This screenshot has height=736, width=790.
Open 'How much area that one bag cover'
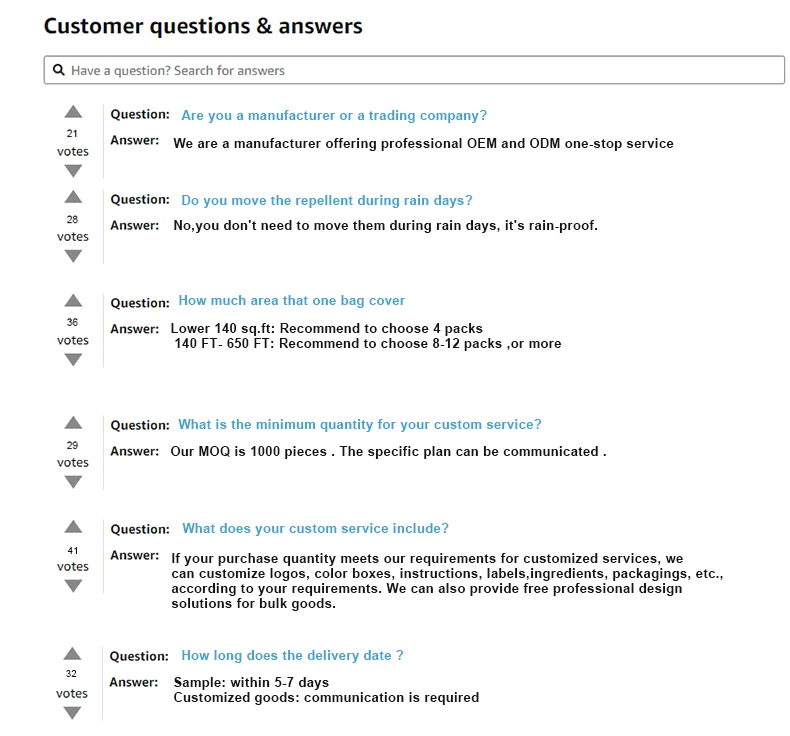(x=292, y=301)
